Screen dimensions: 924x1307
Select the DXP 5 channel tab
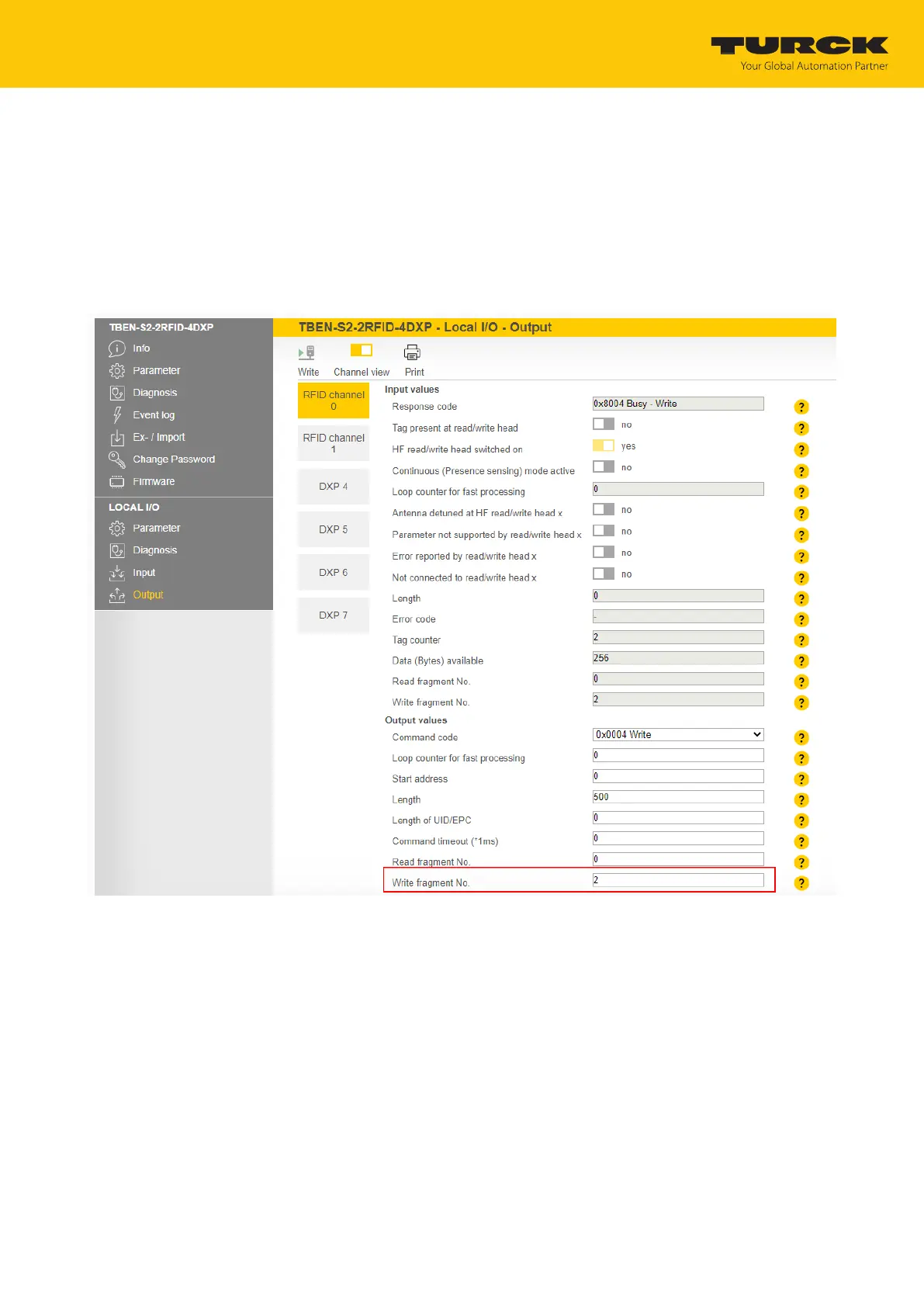pyautogui.click(x=334, y=529)
